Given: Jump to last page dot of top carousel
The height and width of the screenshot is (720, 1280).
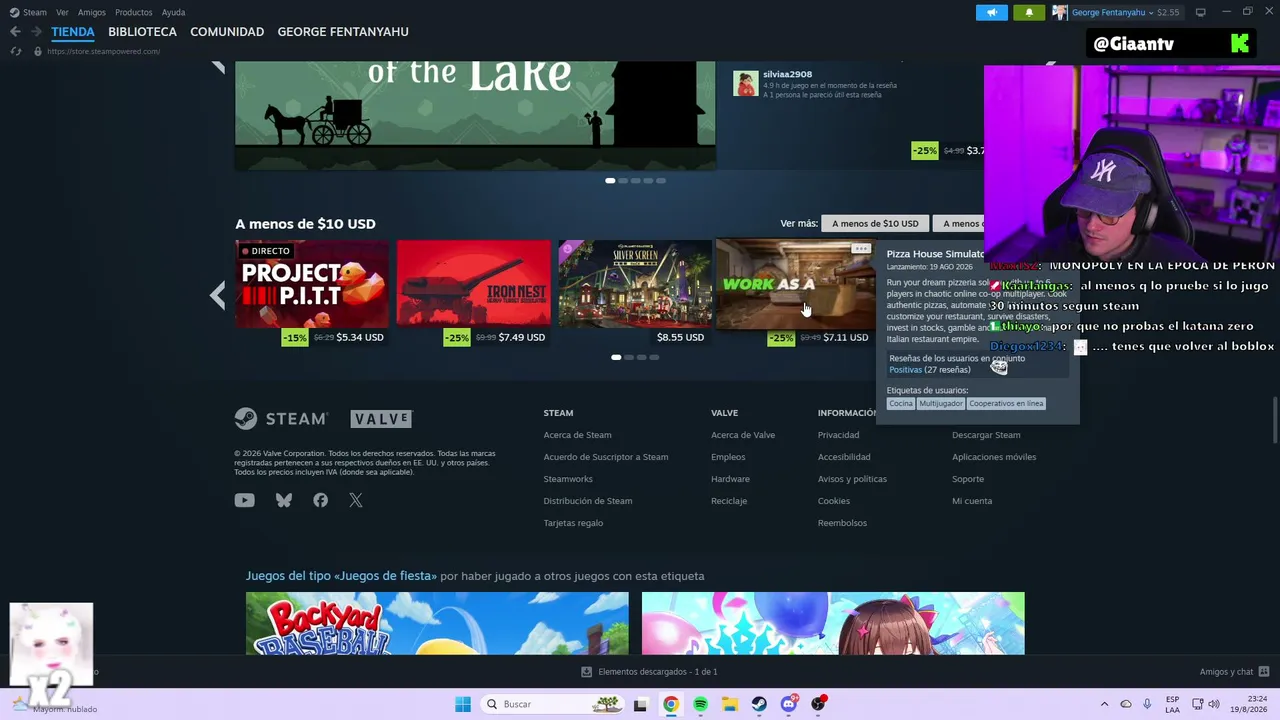Looking at the screenshot, I should tap(661, 181).
